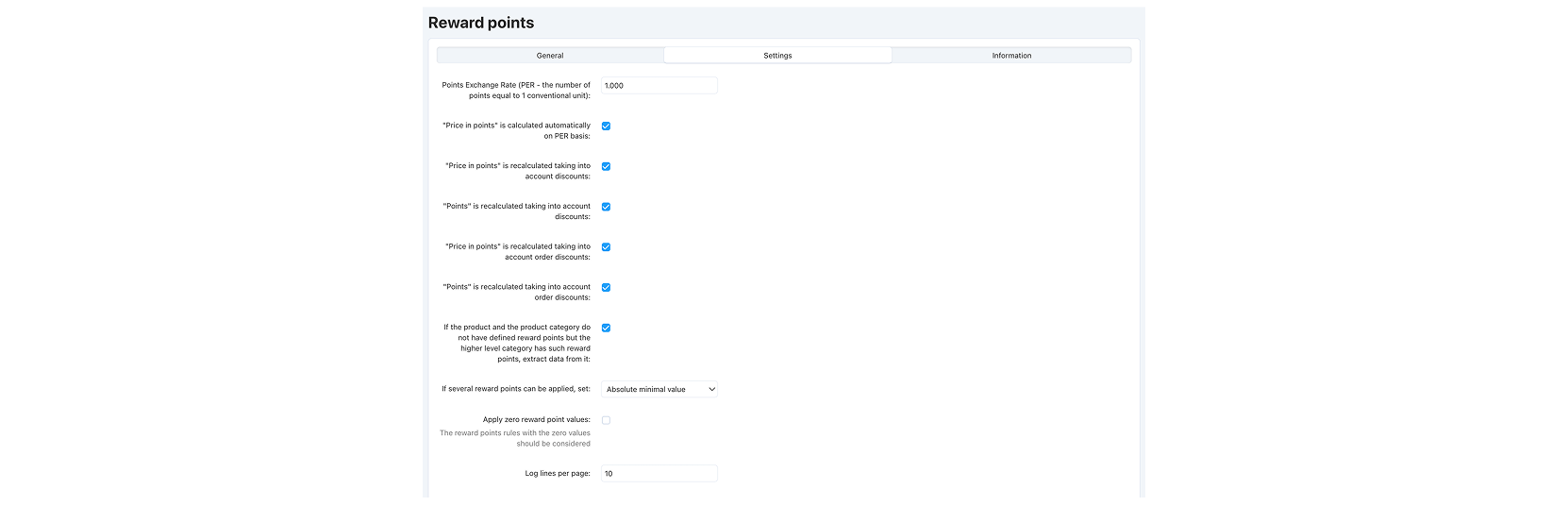Toggle higher level category reward points extraction checkbox
Screen dimensions: 1568x506
pyautogui.click(x=606, y=329)
